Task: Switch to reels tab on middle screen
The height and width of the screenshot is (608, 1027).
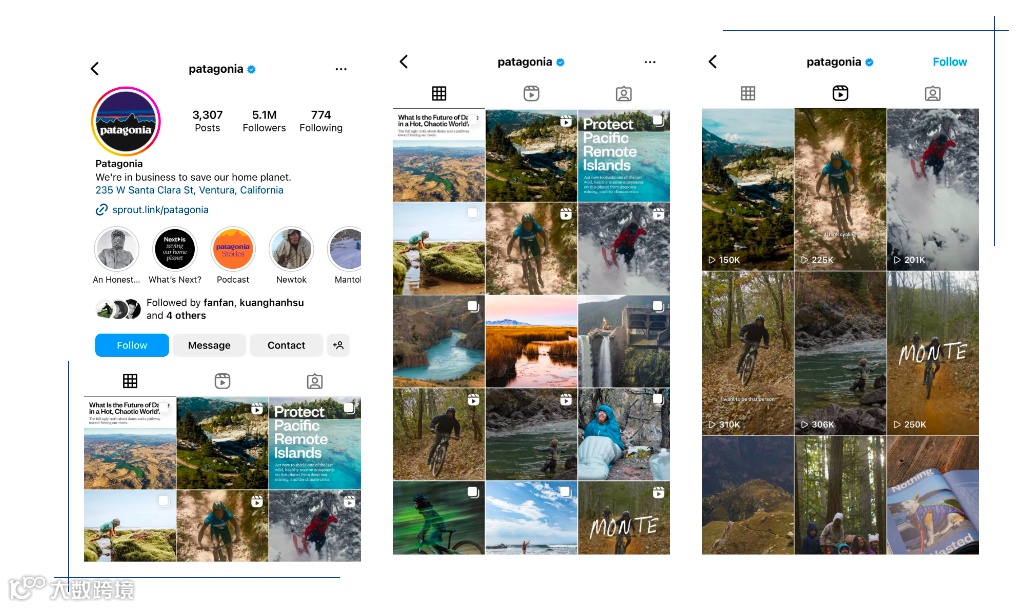Action: pos(531,94)
